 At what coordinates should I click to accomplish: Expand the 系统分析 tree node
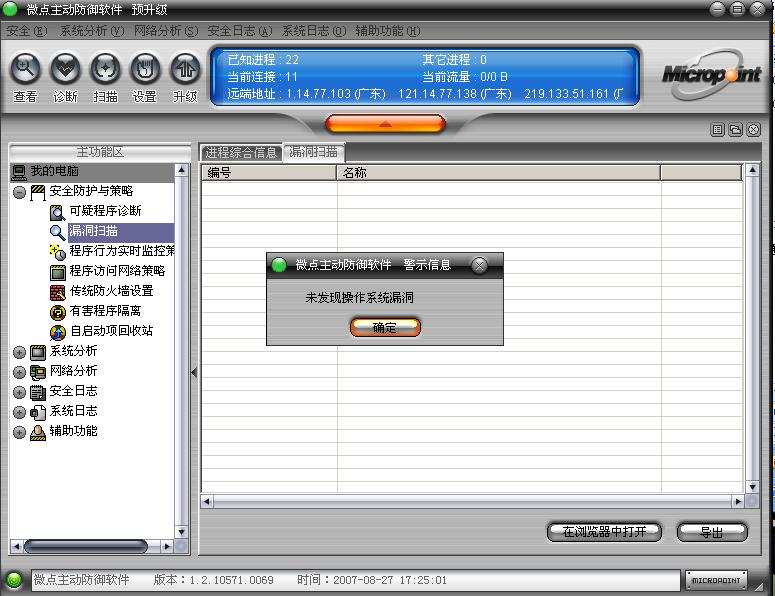[x=19, y=352]
